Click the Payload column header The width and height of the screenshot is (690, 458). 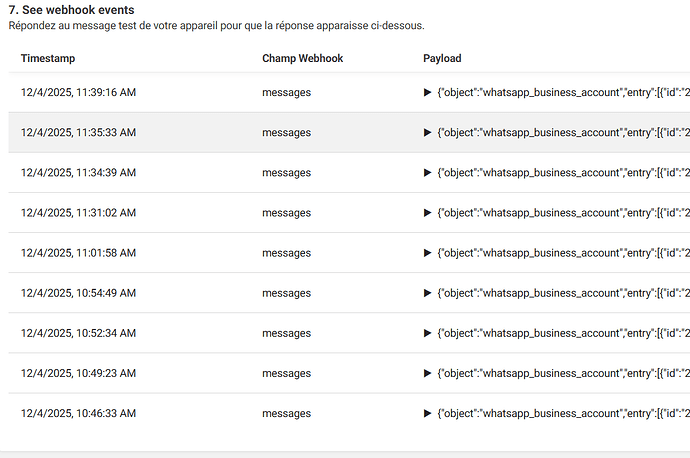[x=442, y=59]
